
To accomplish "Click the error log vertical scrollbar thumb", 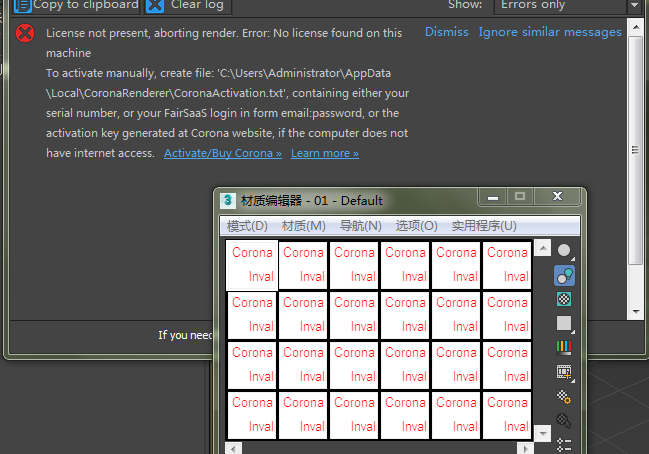I will click(x=635, y=150).
